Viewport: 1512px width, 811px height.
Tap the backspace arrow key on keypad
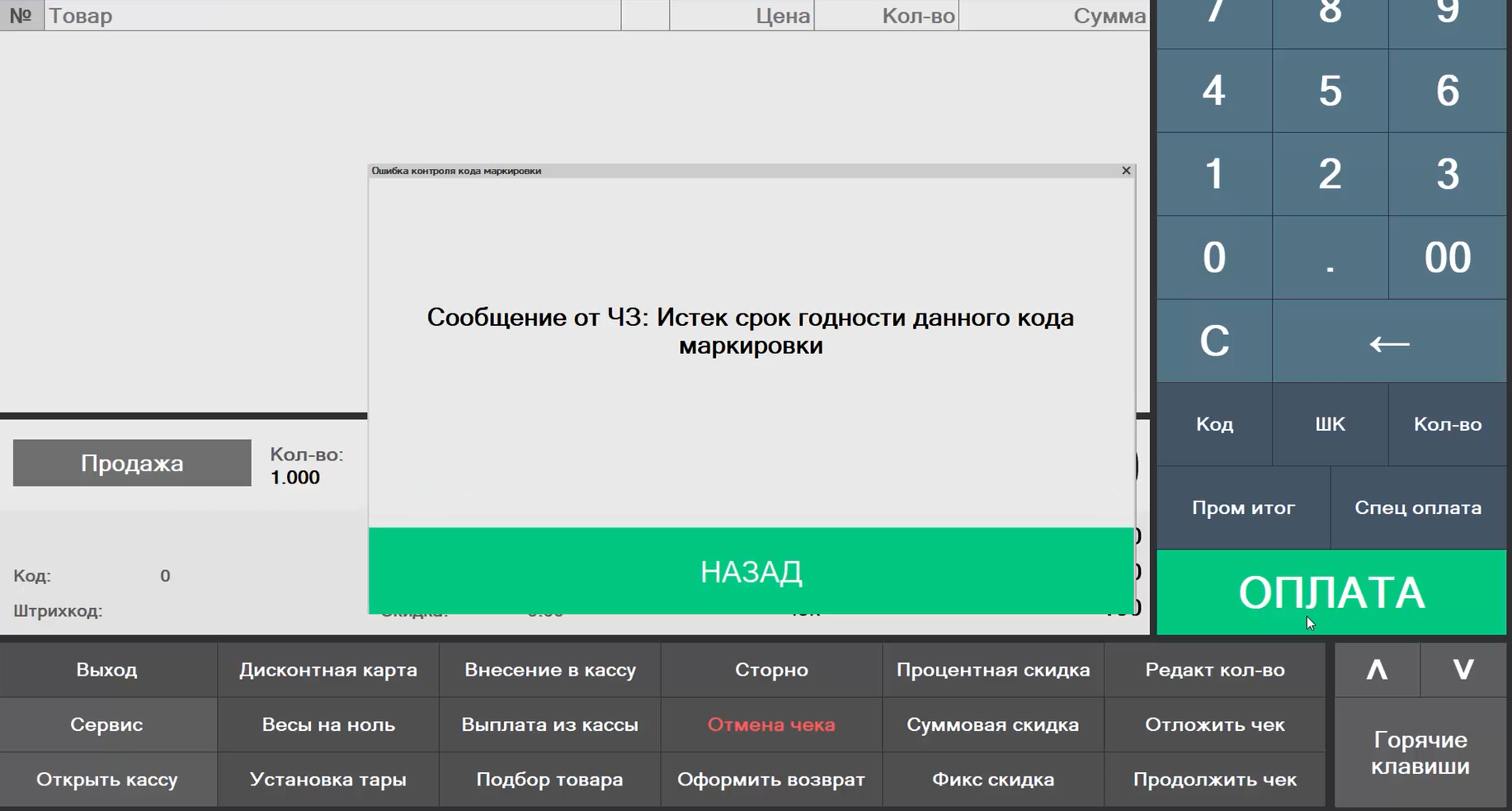coord(1389,341)
